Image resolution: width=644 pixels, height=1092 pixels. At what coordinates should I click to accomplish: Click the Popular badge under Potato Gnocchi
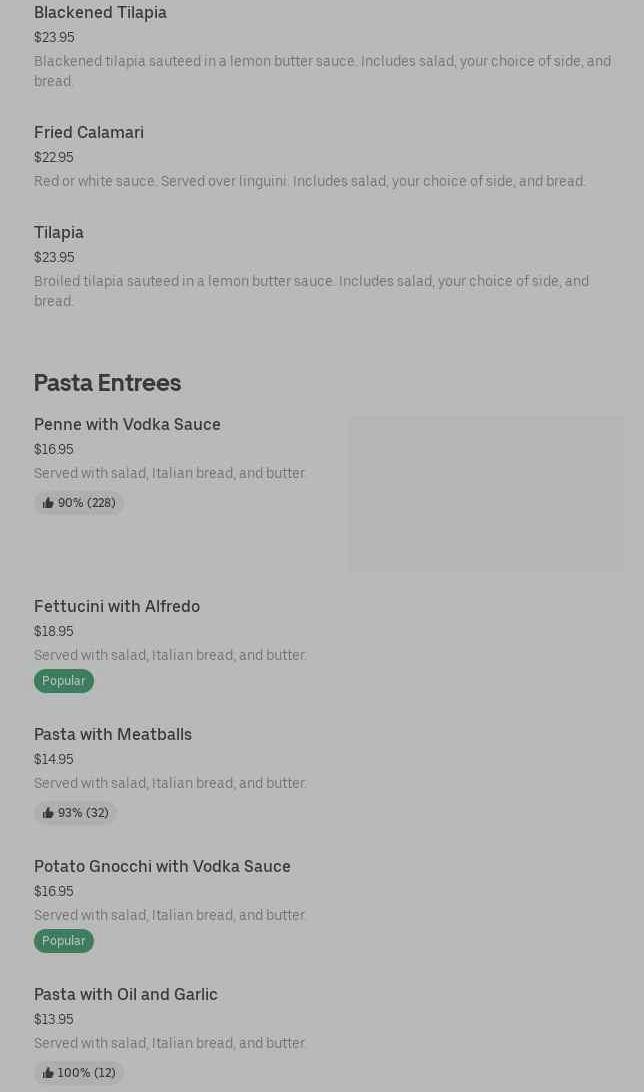point(63,941)
